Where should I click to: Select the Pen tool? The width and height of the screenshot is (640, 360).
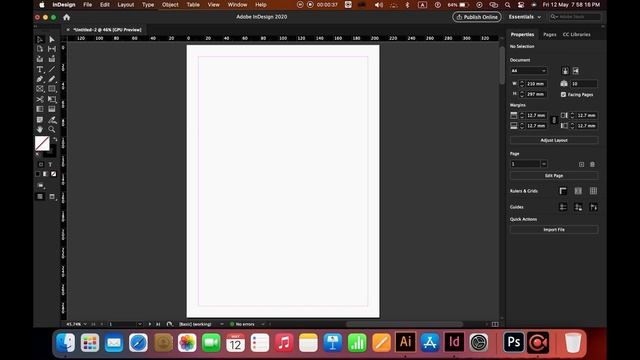pyautogui.click(x=40, y=79)
